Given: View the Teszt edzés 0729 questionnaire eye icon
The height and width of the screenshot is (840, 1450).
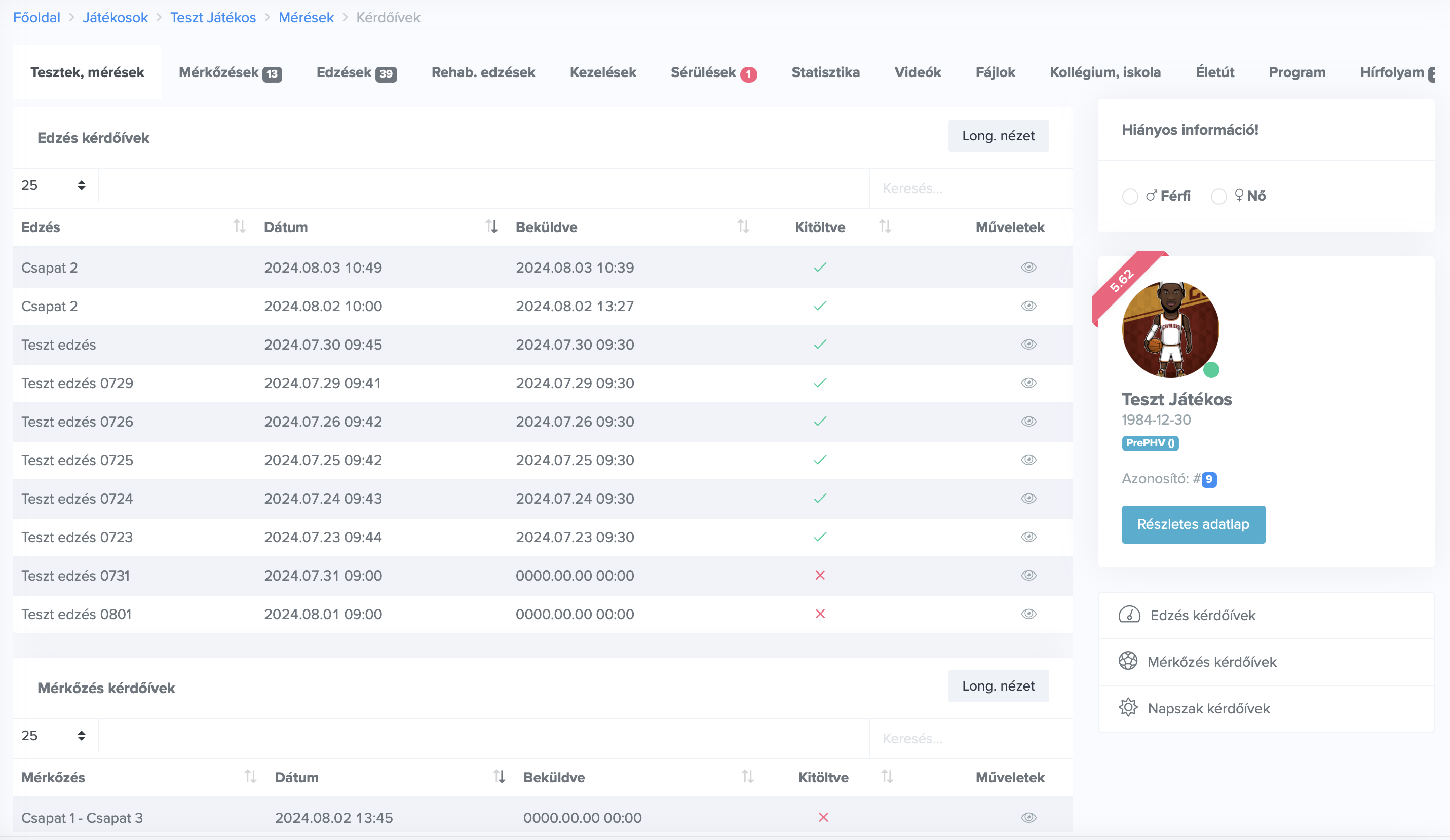Looking at the screenshot, I should click(1028, 383).
